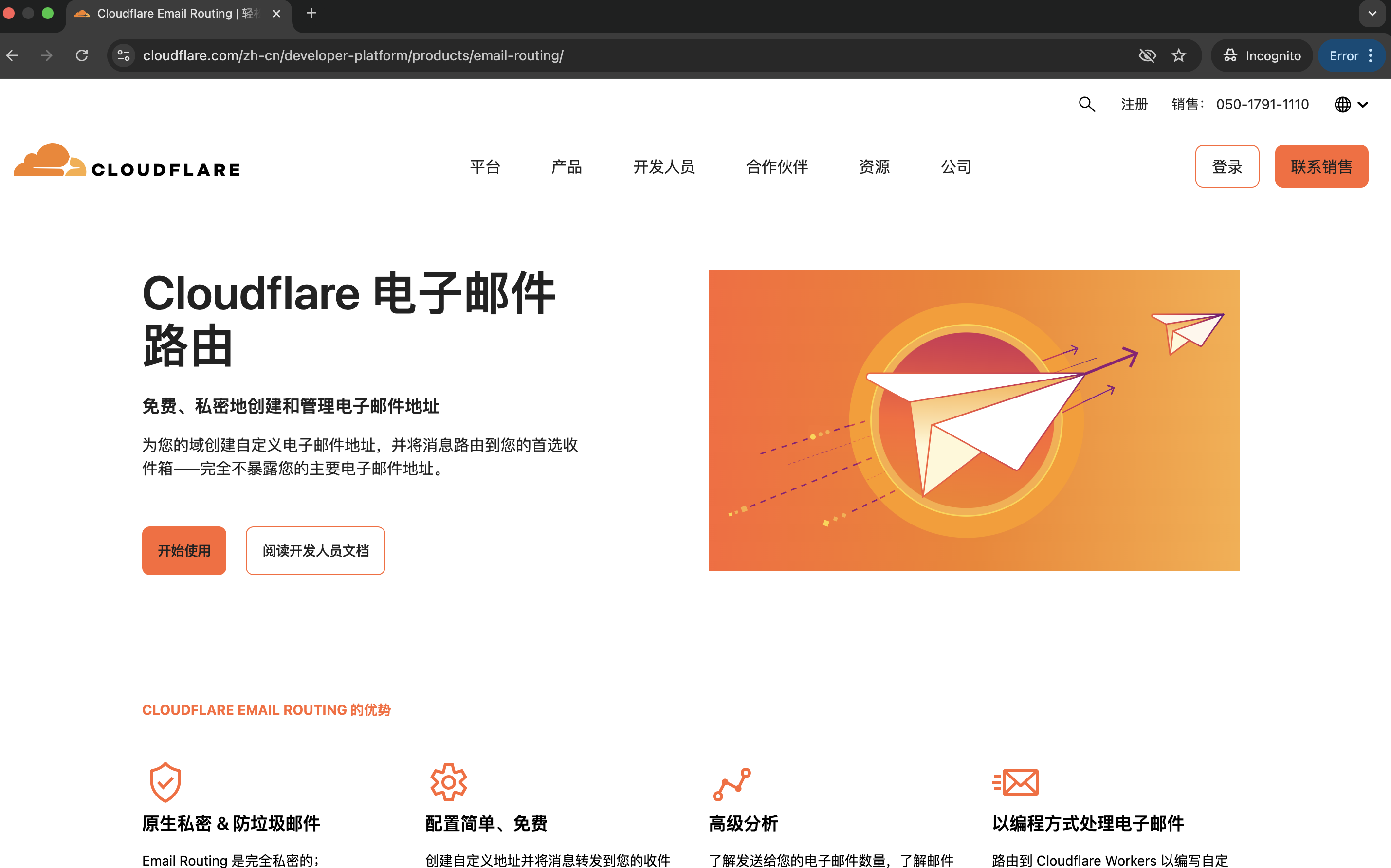Click the tracking protection eye icon

point(1147,55)
